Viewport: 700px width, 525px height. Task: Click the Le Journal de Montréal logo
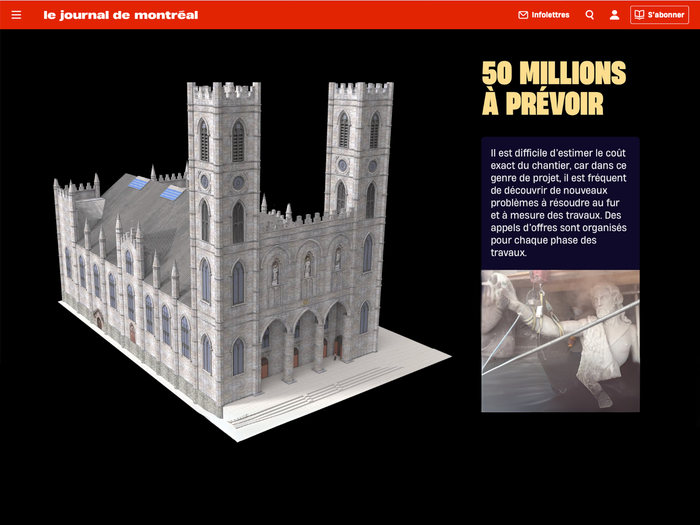120,15
